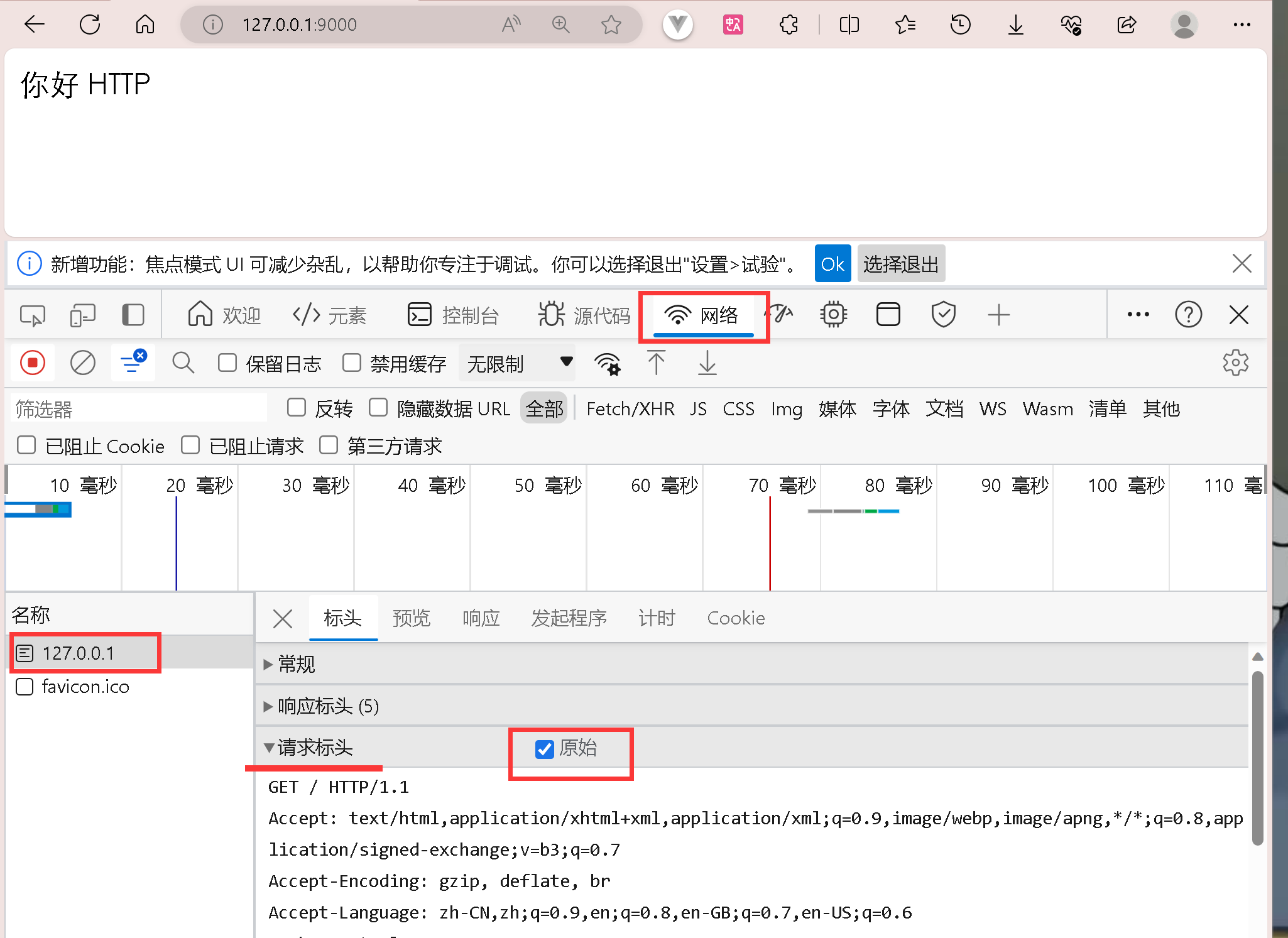This screenshot has height=938, width=1288.
Task: Click the Ok button in info banner
Action: click(x=832, y=263)
